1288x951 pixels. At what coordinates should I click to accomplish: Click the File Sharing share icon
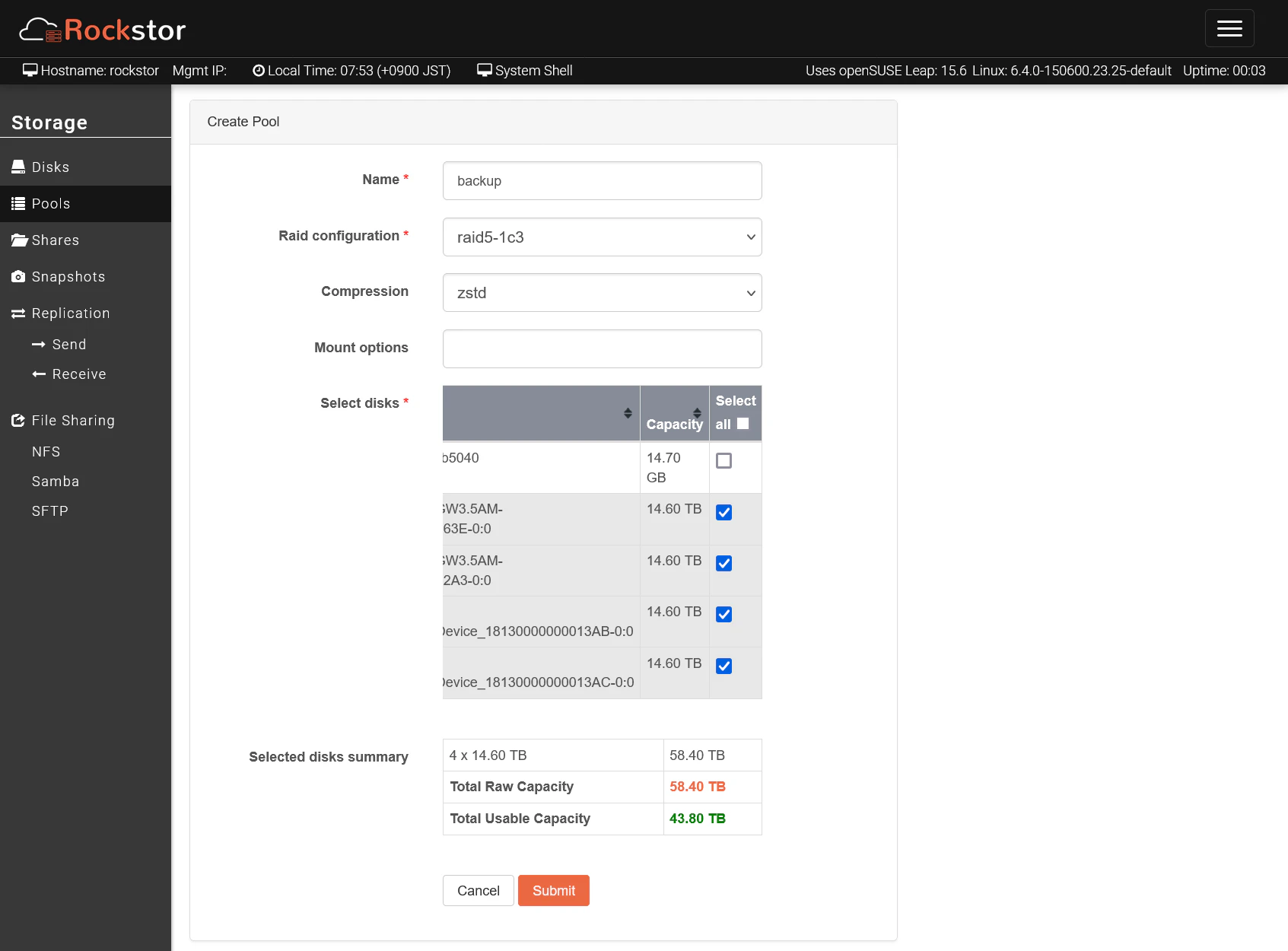(18, 421)
